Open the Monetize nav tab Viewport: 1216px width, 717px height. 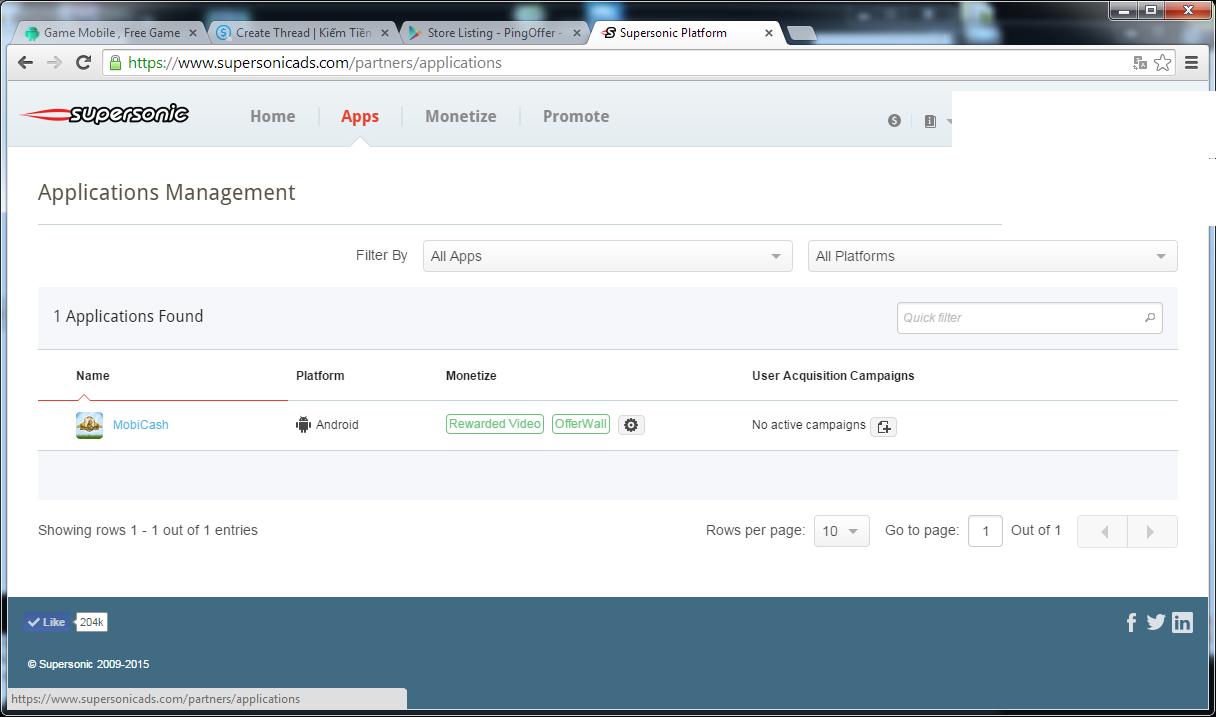[461, 116]
